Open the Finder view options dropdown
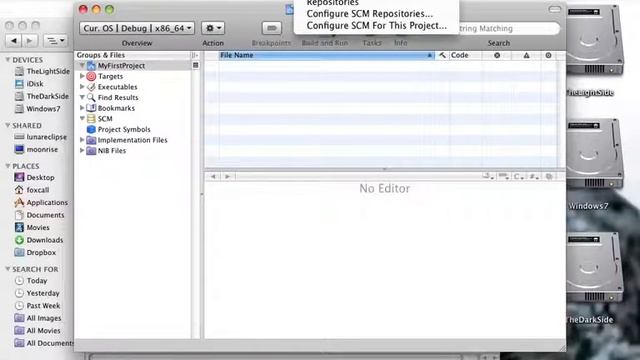640x360 pixels. (56, 40)
